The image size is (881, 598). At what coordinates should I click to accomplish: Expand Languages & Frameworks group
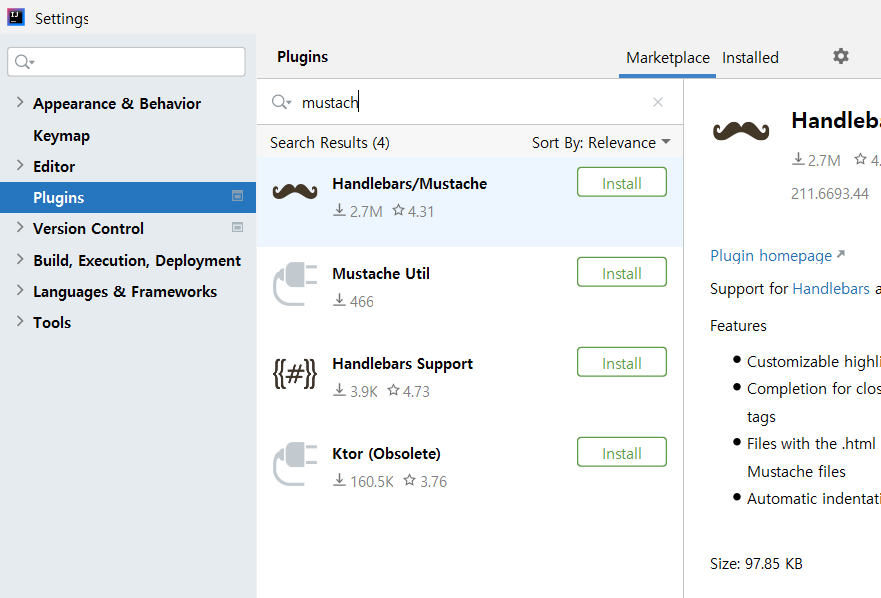click(20, 290)
